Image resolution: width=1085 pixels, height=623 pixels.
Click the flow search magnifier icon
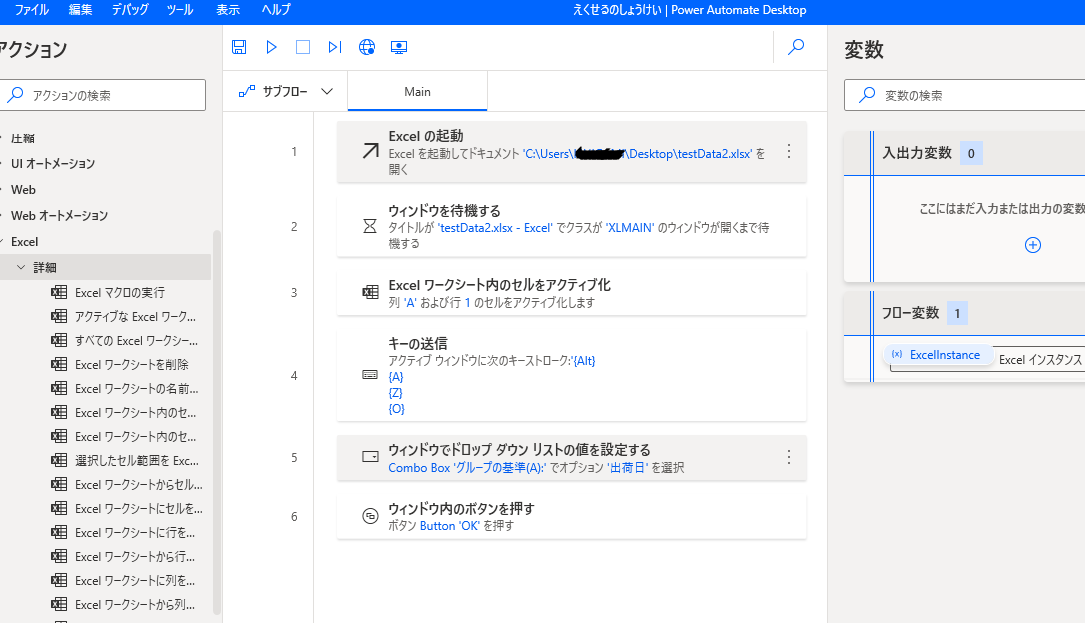(796, 47)
